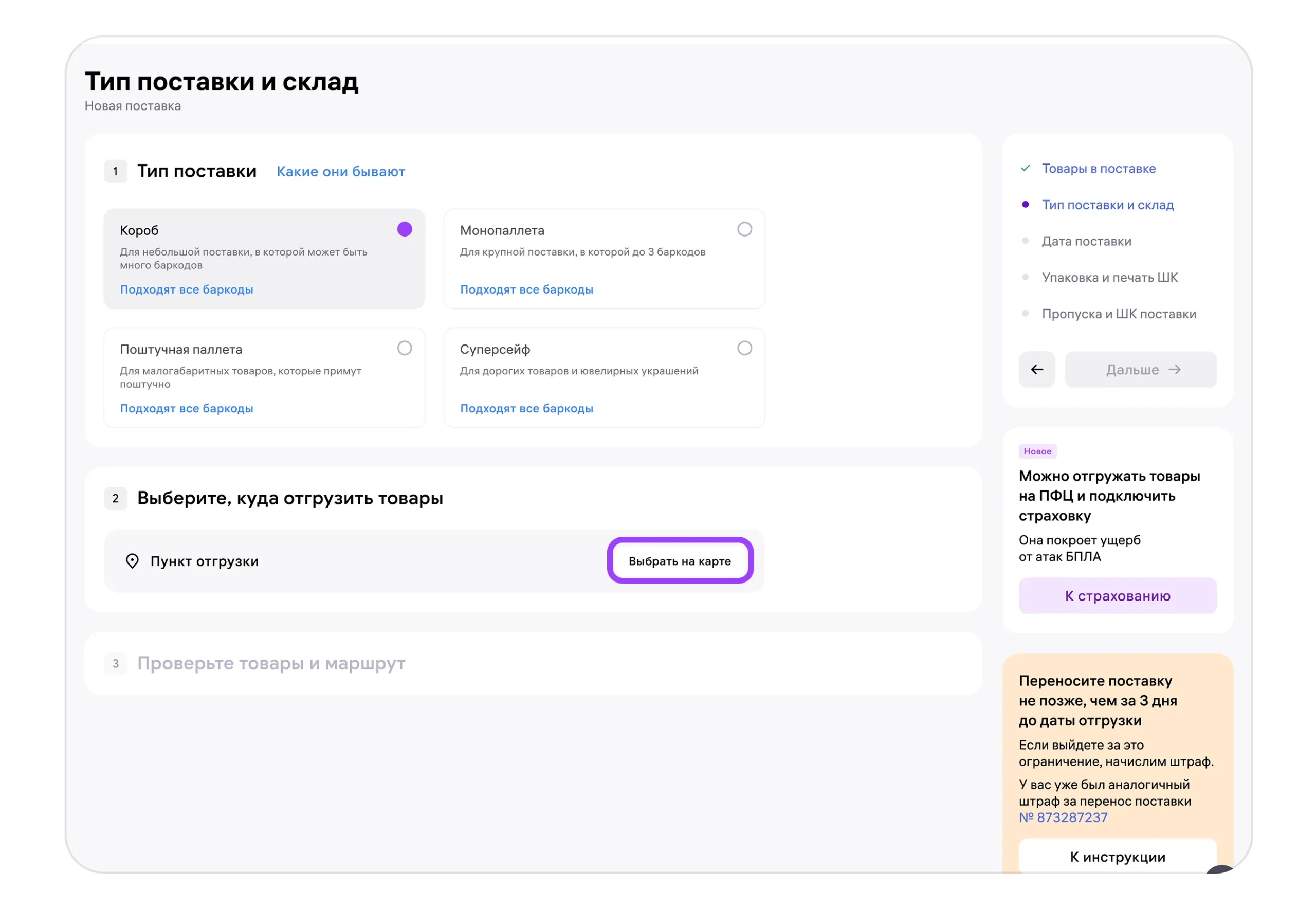
Task: Select the Монопаллета radio option
Action: [x=745, y=229]
